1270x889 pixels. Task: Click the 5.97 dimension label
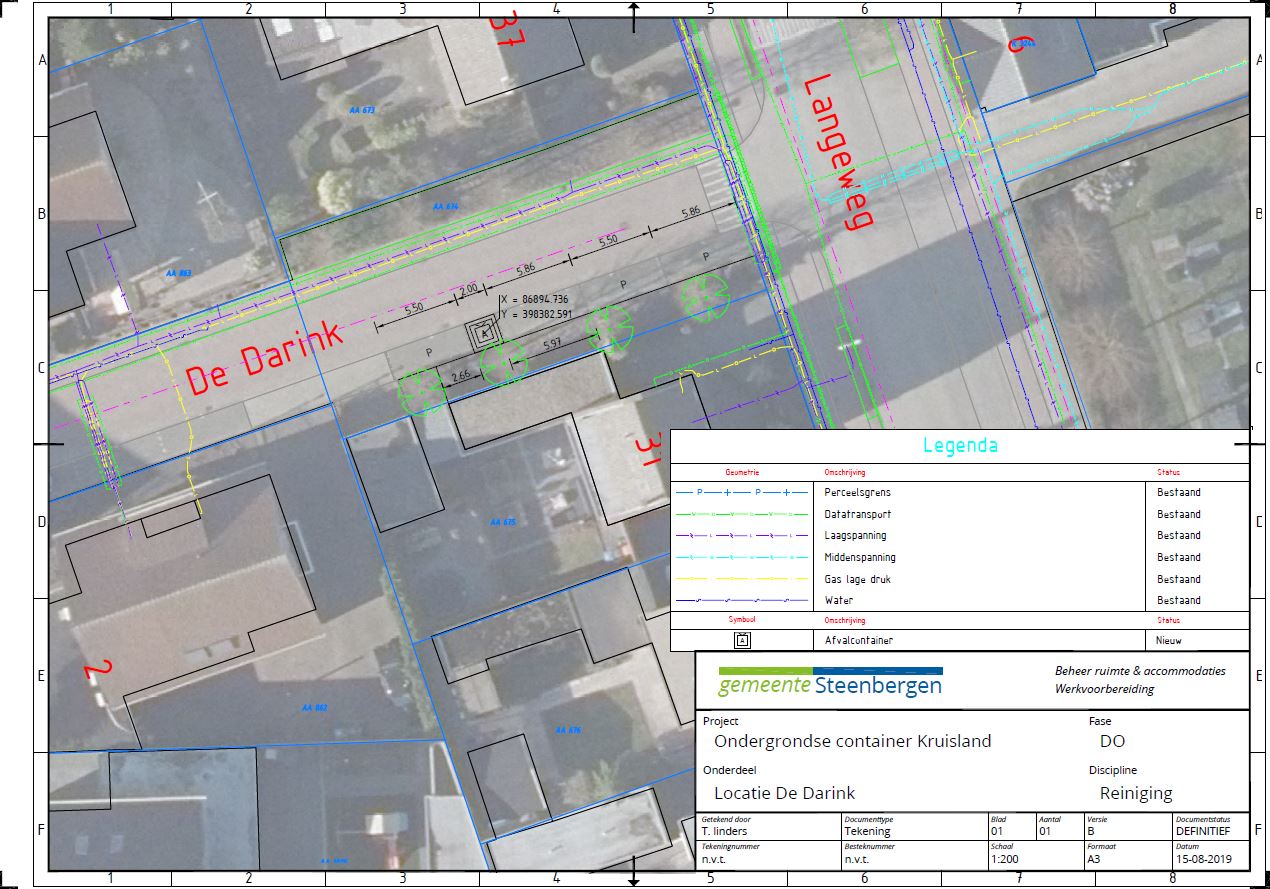[x=551, y=345]
